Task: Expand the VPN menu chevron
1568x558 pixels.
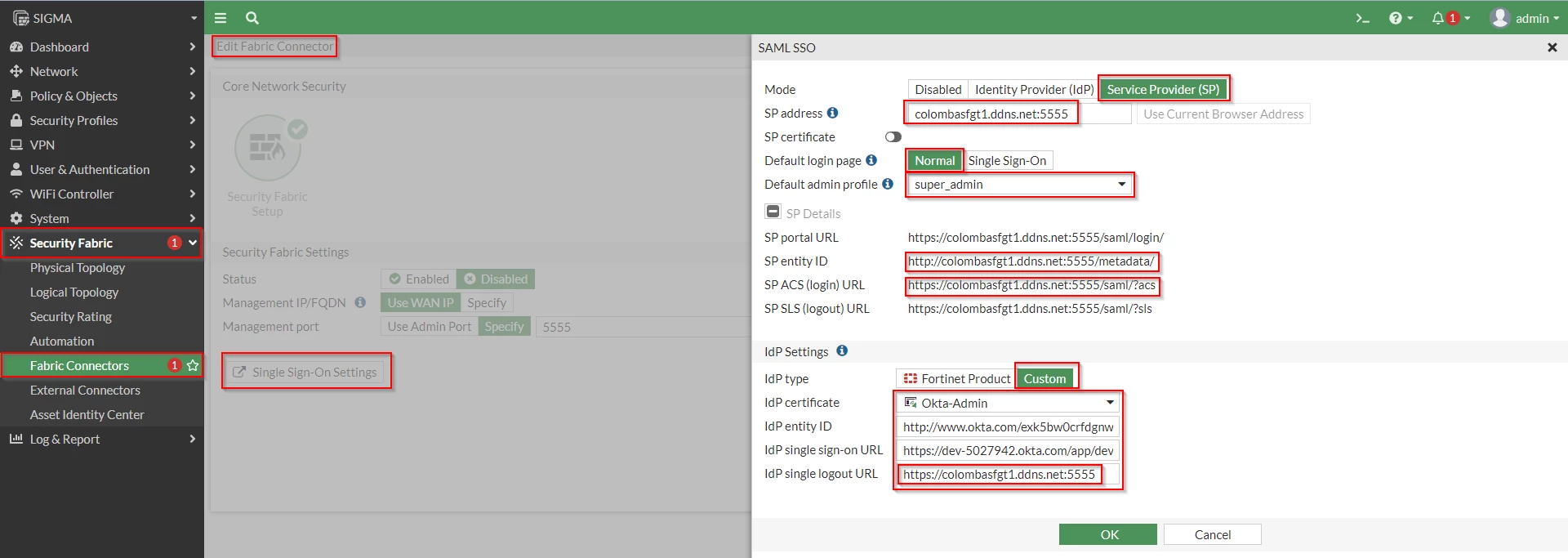Action: click(192, 145)
